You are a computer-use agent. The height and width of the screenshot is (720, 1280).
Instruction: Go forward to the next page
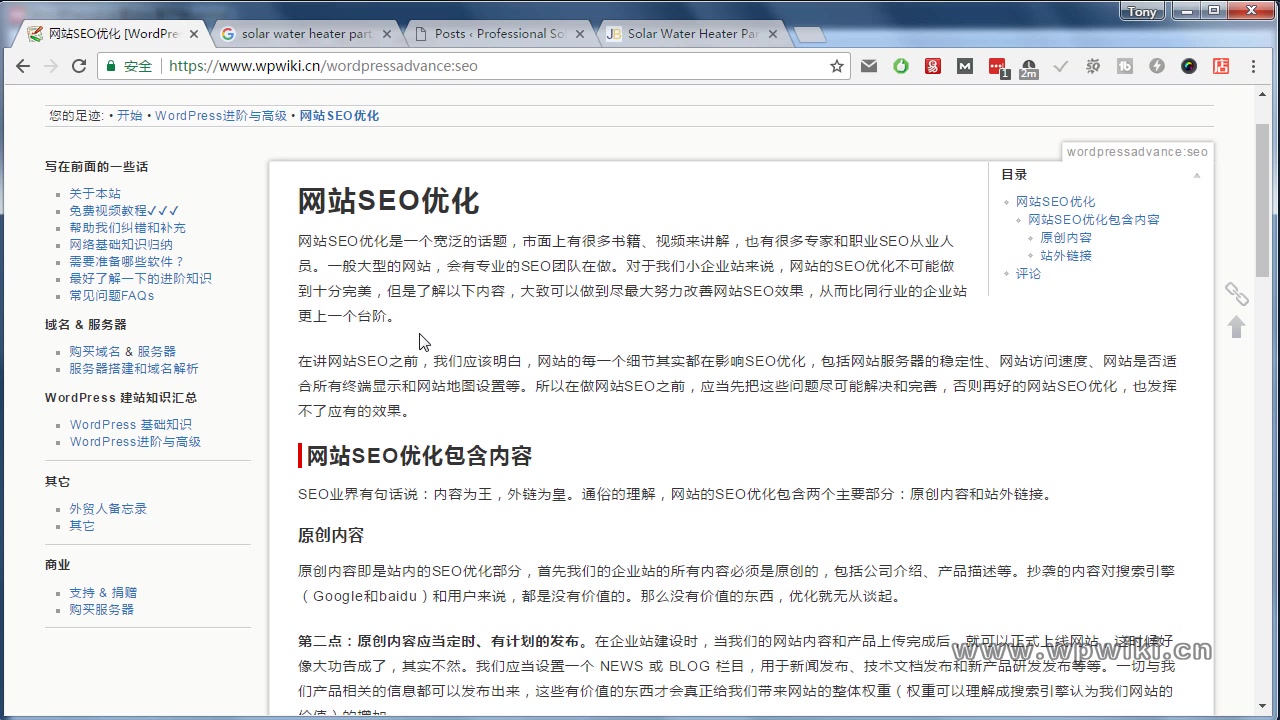[x=51, y=66]
